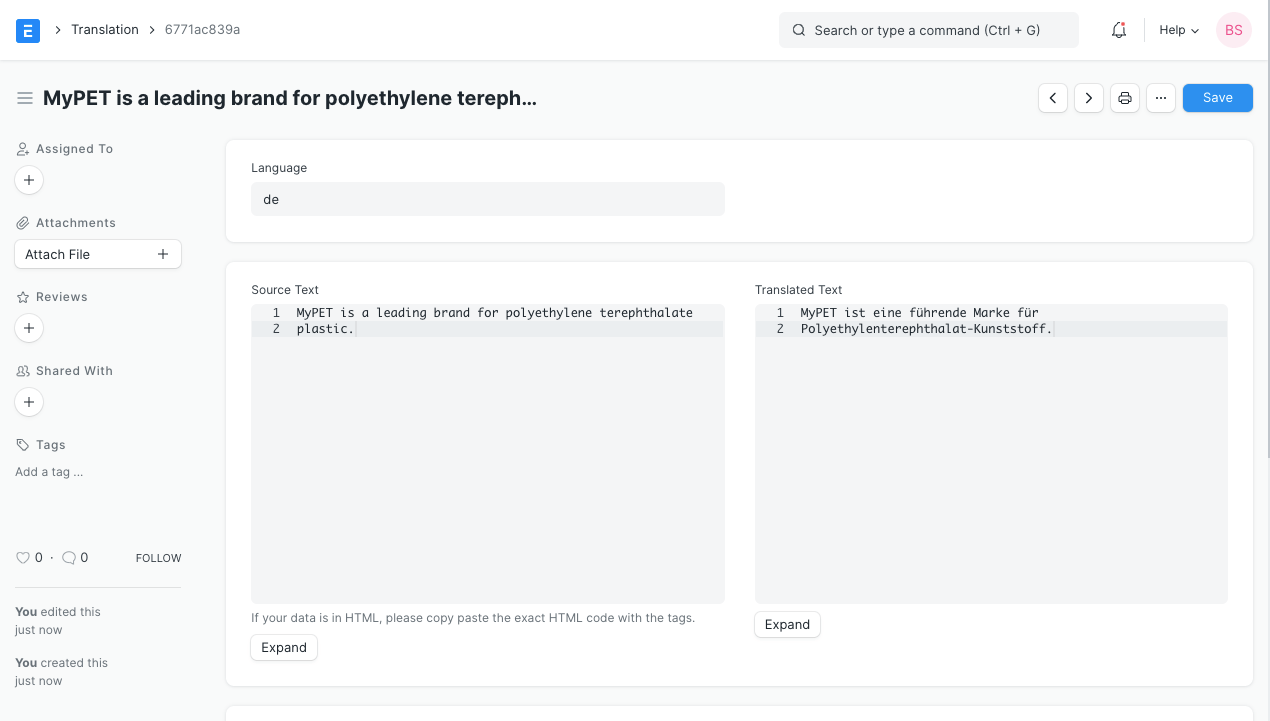Navigate to Translation breadcrumb

104,30
